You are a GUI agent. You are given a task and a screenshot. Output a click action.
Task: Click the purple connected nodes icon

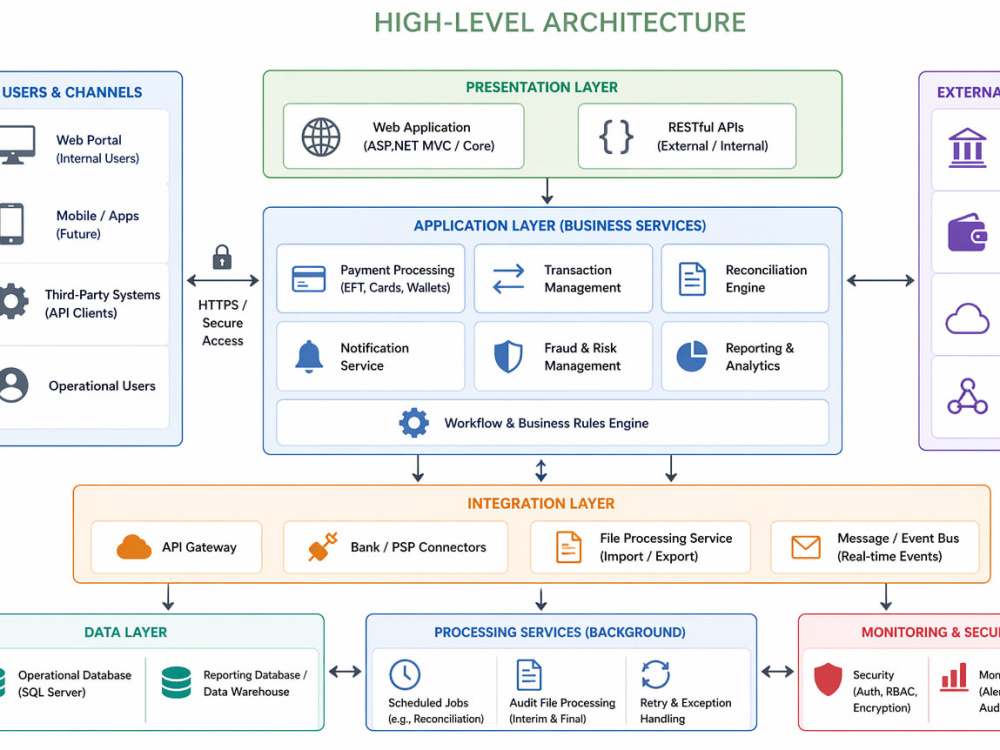[967, 396]
